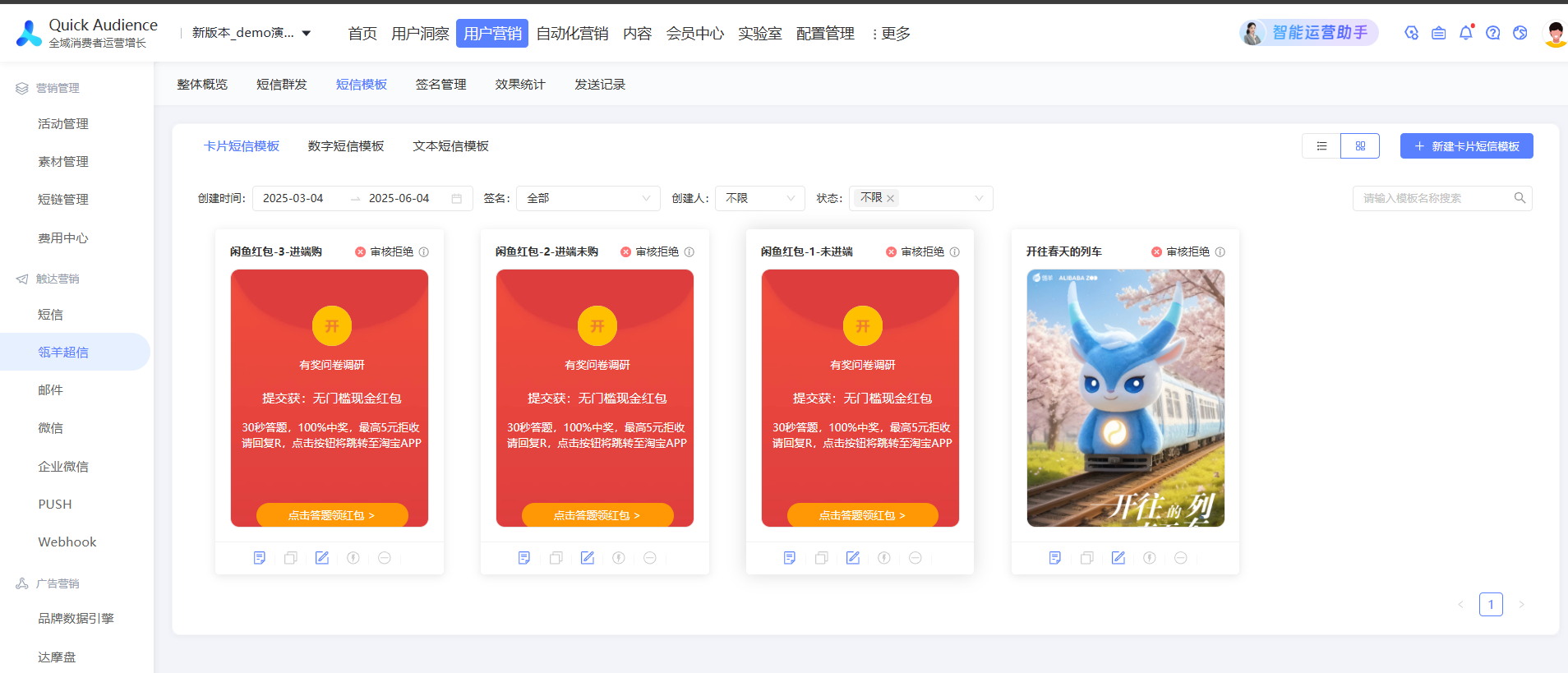Click lightning icon on 闲鱼红包-2-进端未购 card
Image resolution: width=1568 pixels, height=673 pixels.
[x=619, y=558]
